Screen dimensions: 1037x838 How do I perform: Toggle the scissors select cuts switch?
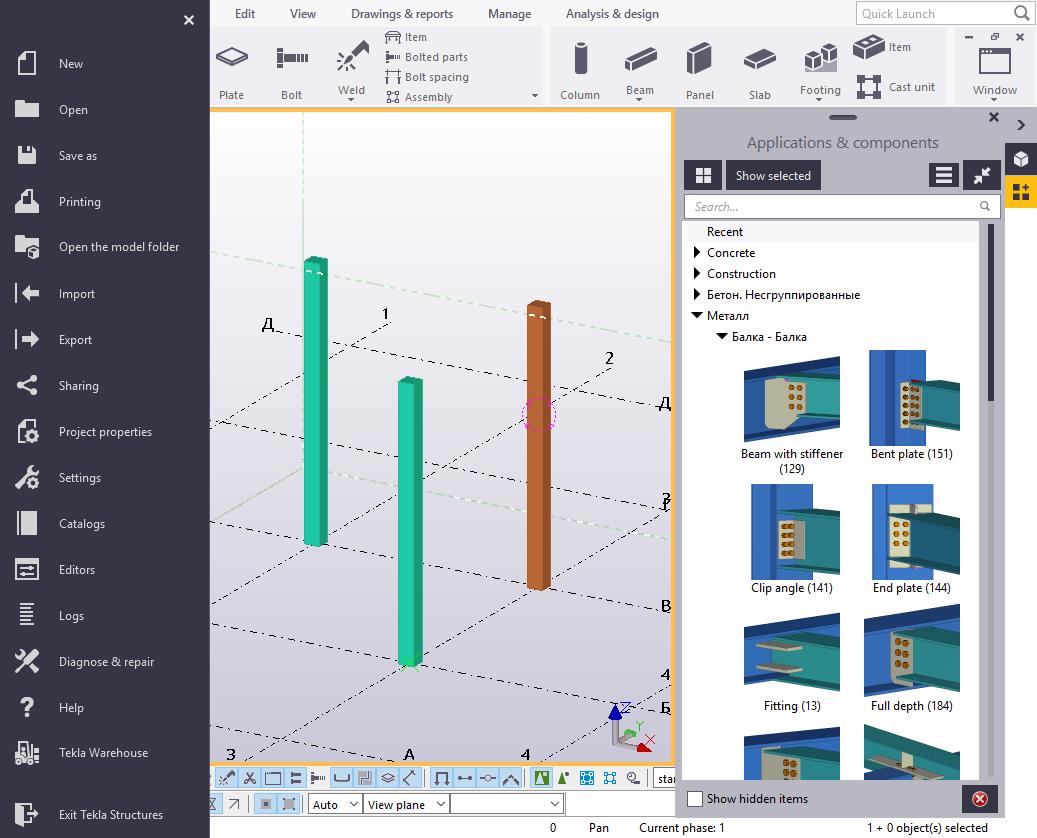click(x=250, y=778)
